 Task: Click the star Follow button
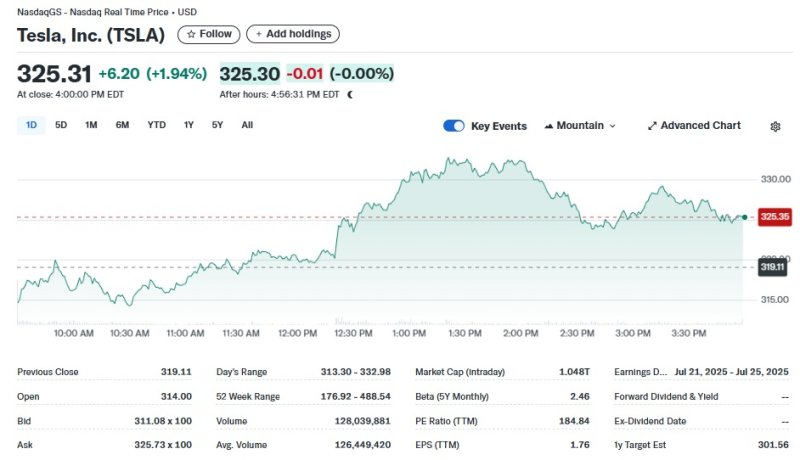point(209,34)
